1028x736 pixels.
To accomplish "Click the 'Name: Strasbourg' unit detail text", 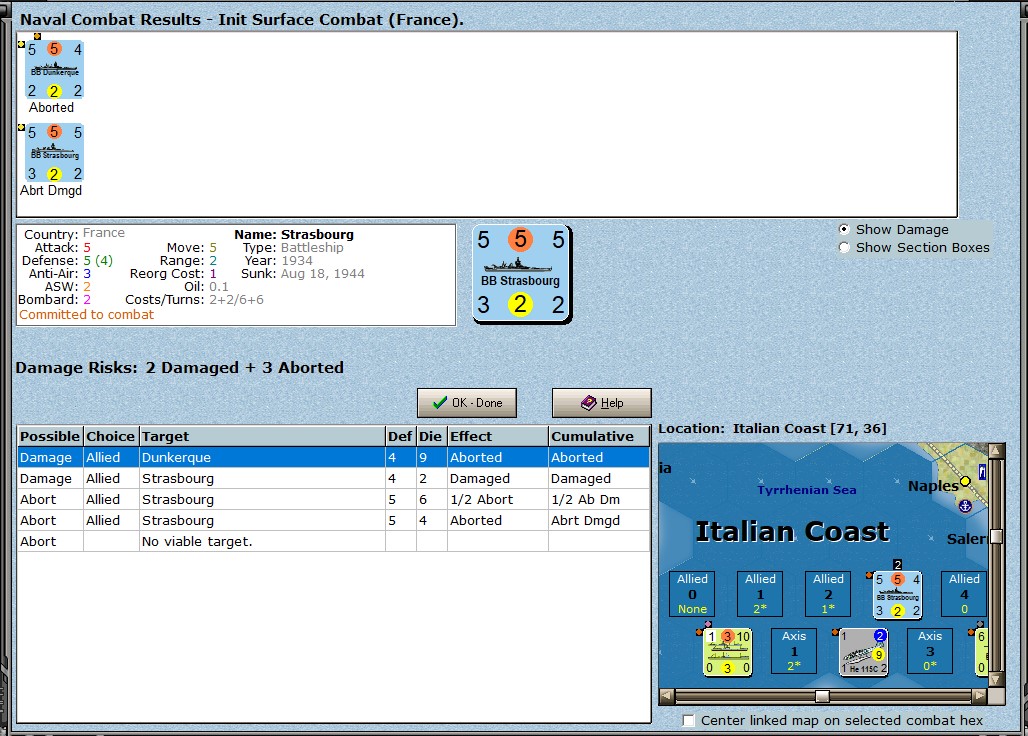I will 294,235.
